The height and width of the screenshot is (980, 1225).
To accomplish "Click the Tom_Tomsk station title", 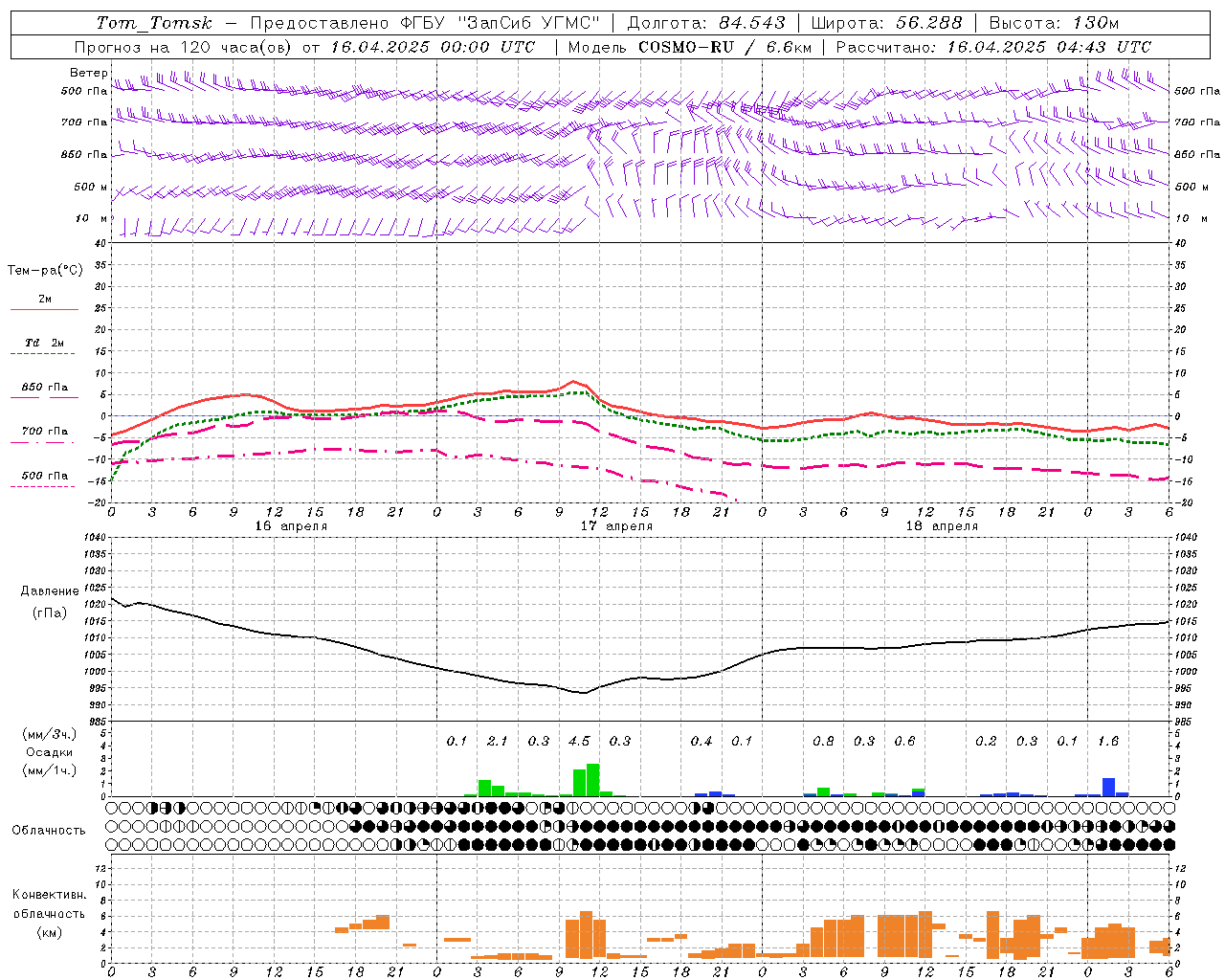I will click(x=153, y=23).
